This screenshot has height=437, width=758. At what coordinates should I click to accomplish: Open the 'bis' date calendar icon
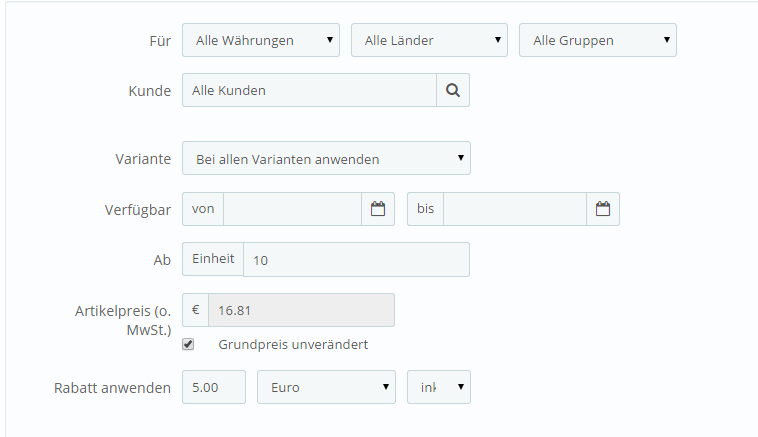click(602, 209)
